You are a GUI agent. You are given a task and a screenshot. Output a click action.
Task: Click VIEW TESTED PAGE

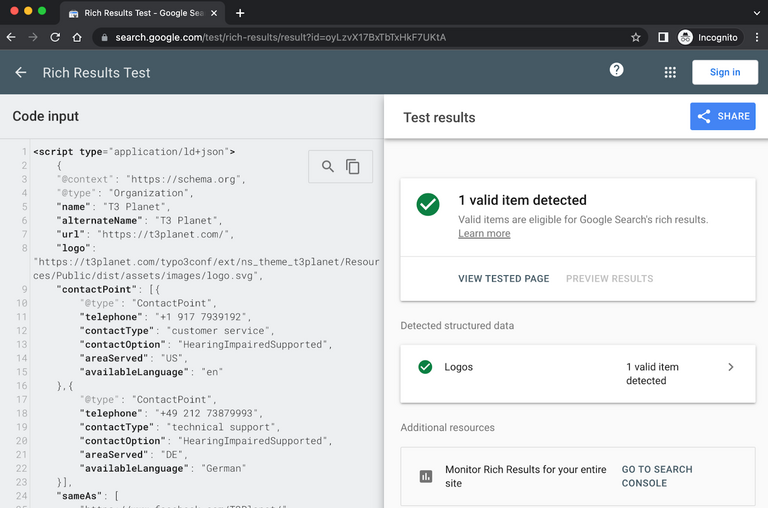click(x=503, y=278)
